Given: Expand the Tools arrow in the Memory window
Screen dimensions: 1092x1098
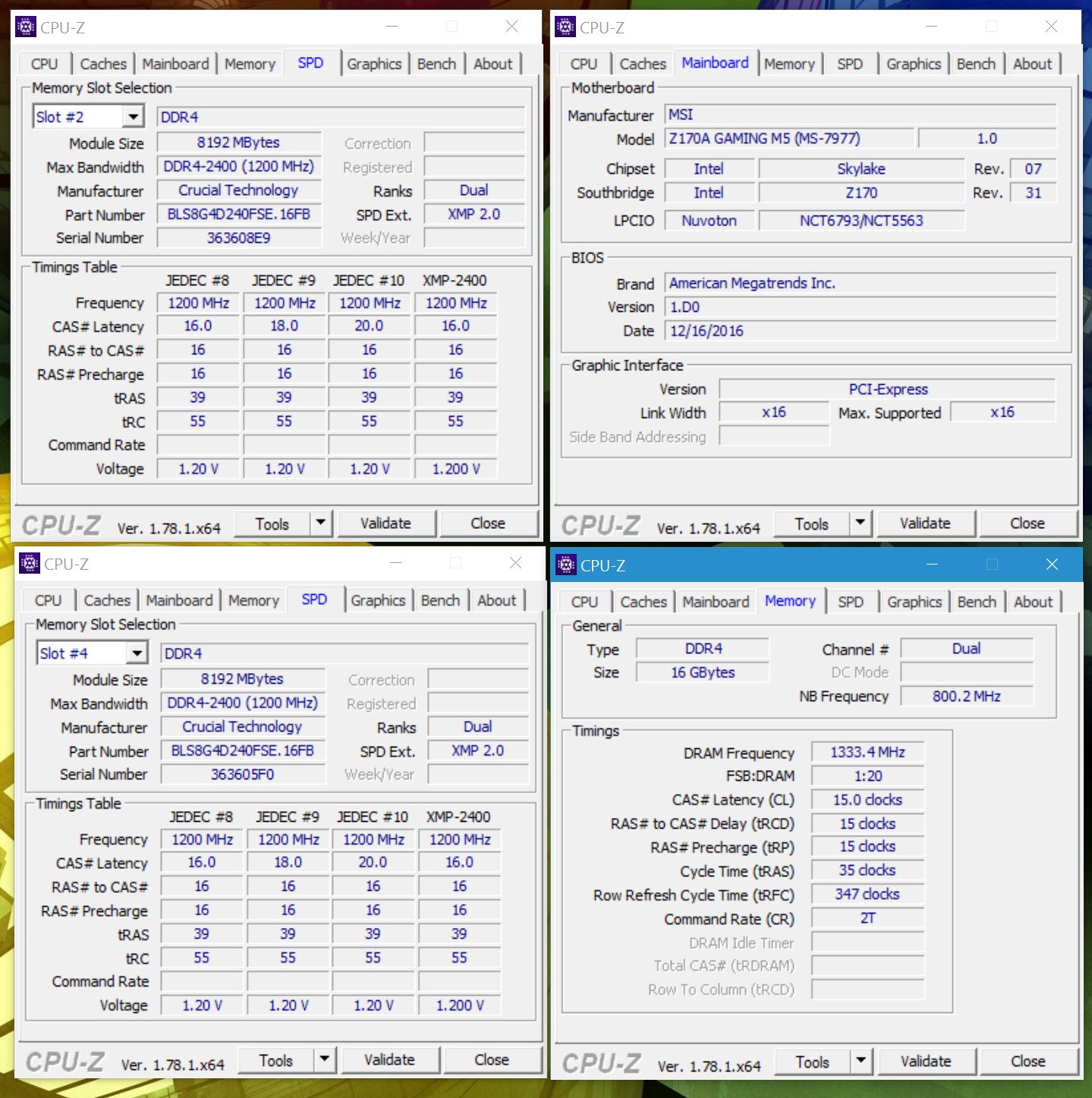Looking at the screenshot, I should 861,1061.
